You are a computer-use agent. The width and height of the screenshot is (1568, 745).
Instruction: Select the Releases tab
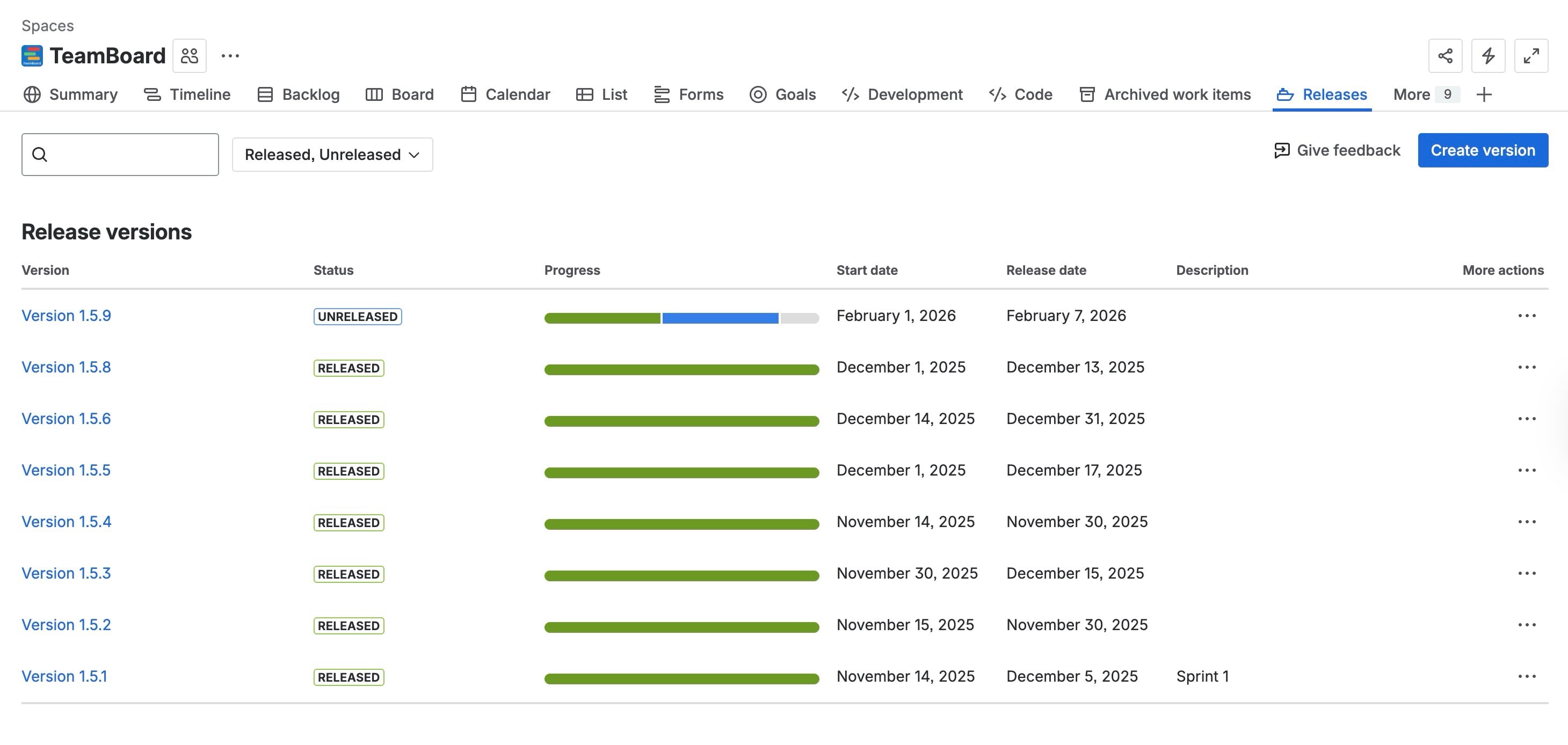tap(1322, 94)
